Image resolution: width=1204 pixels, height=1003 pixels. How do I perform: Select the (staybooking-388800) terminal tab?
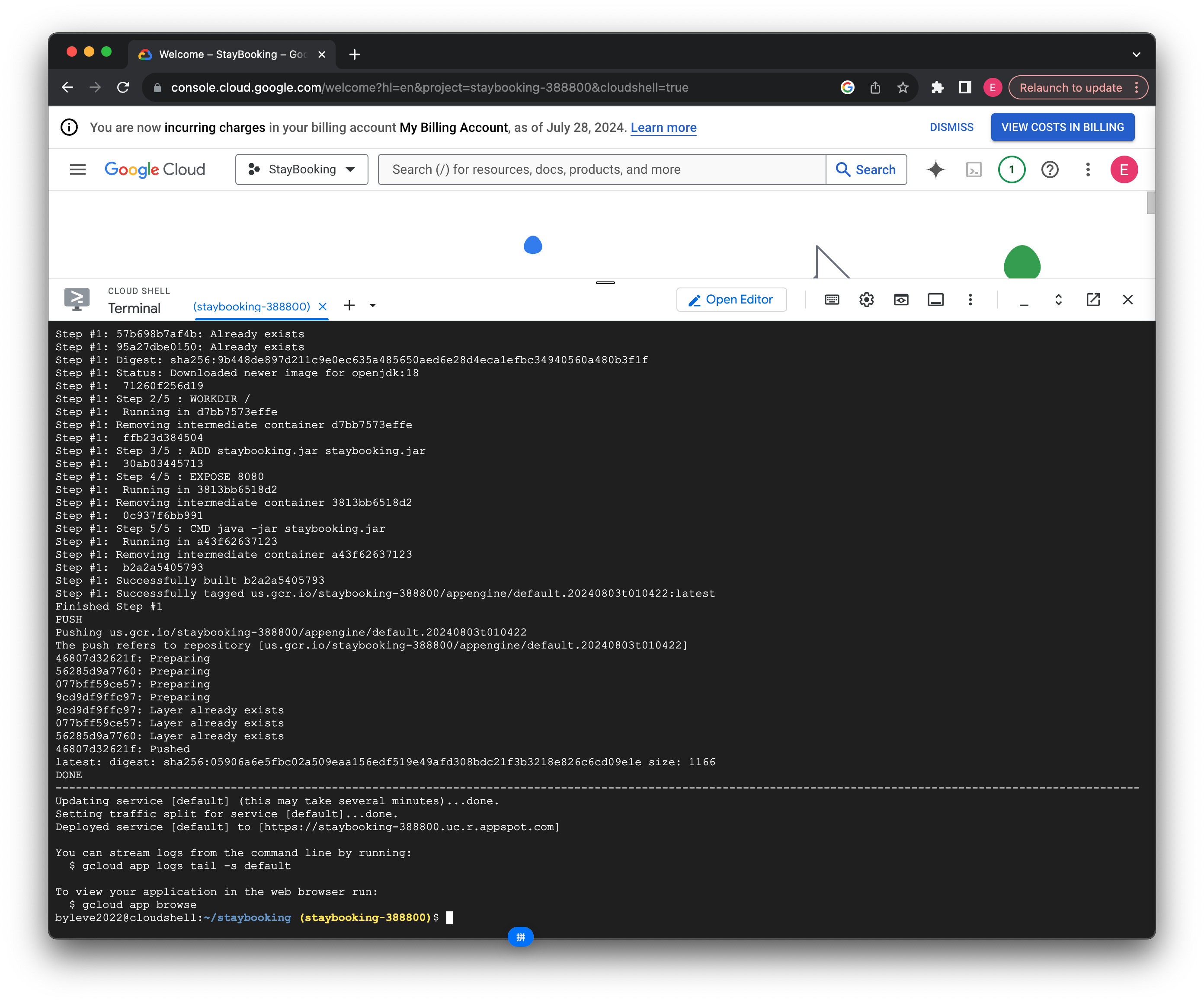(252, 307)
